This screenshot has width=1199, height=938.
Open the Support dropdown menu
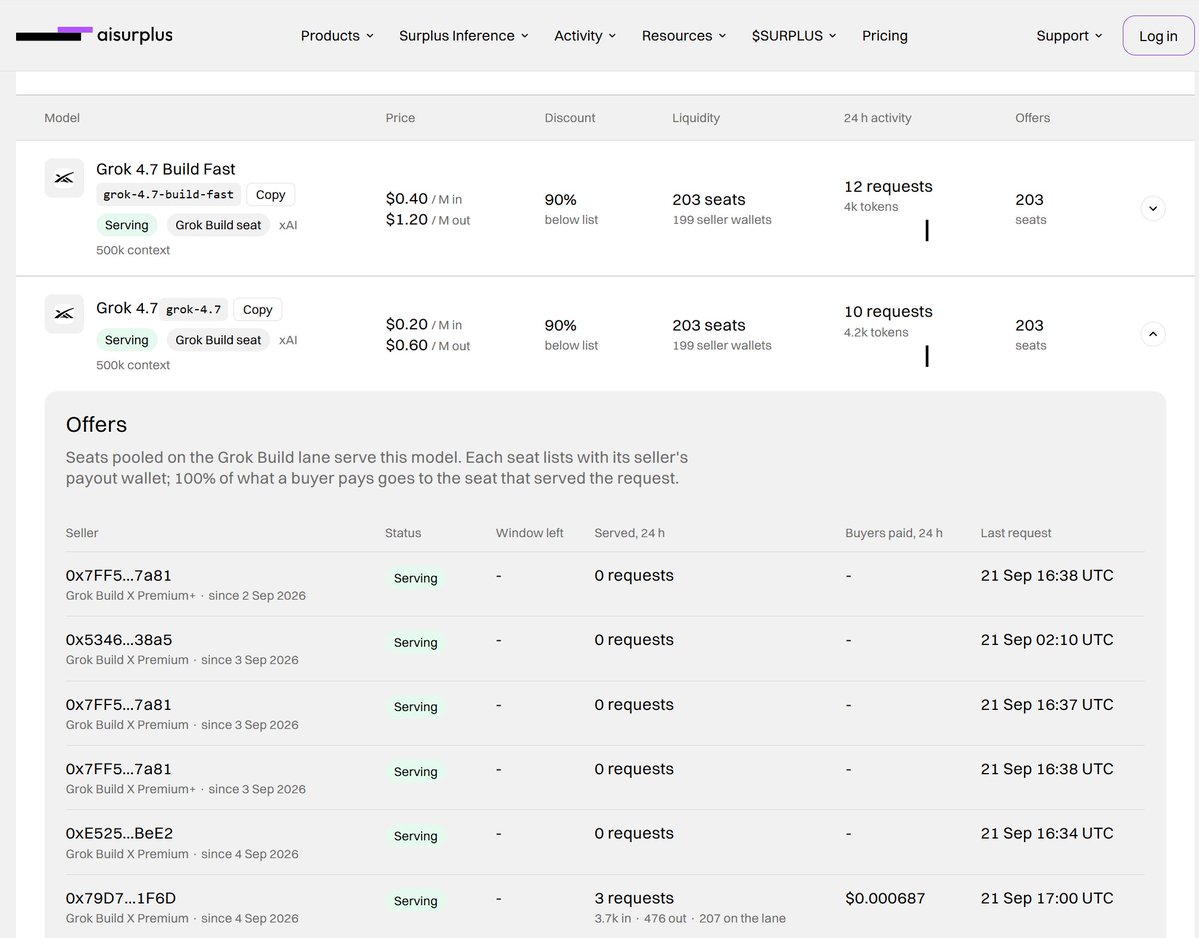[x=1069, y=36]
